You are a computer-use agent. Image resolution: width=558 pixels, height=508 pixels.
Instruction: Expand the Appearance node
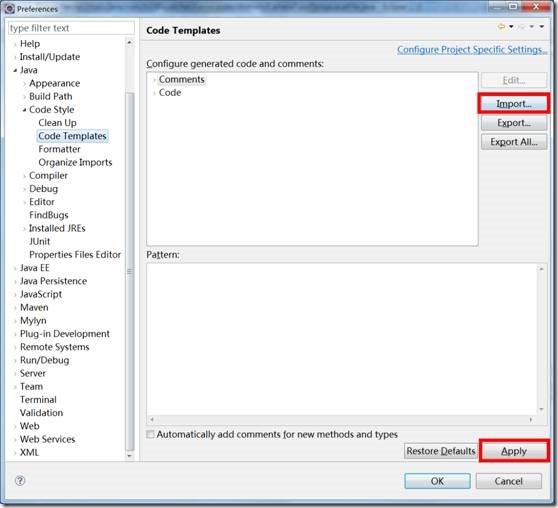24,84
